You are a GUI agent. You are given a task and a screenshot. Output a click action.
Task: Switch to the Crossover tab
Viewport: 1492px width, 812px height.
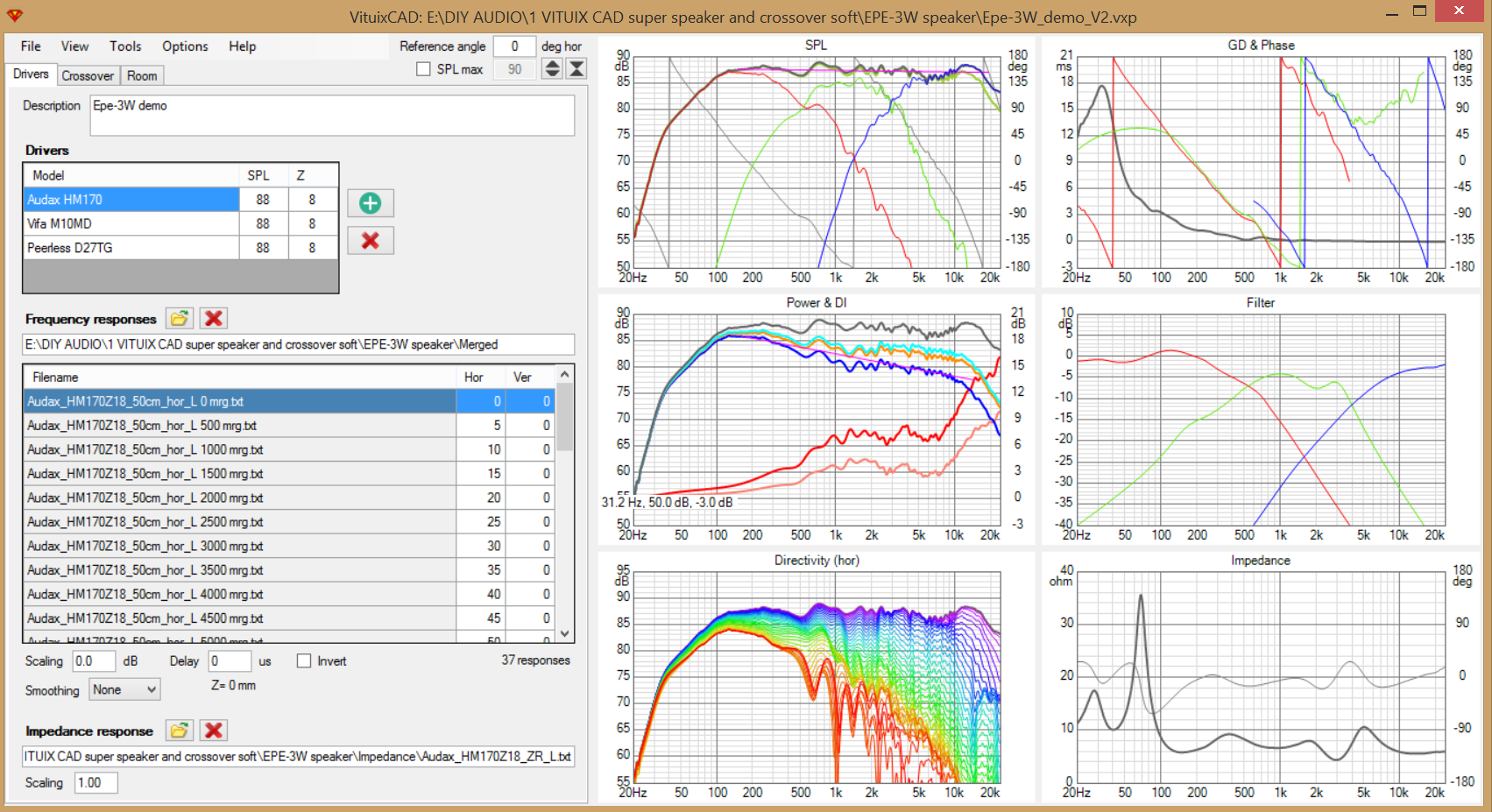point(88,75)
